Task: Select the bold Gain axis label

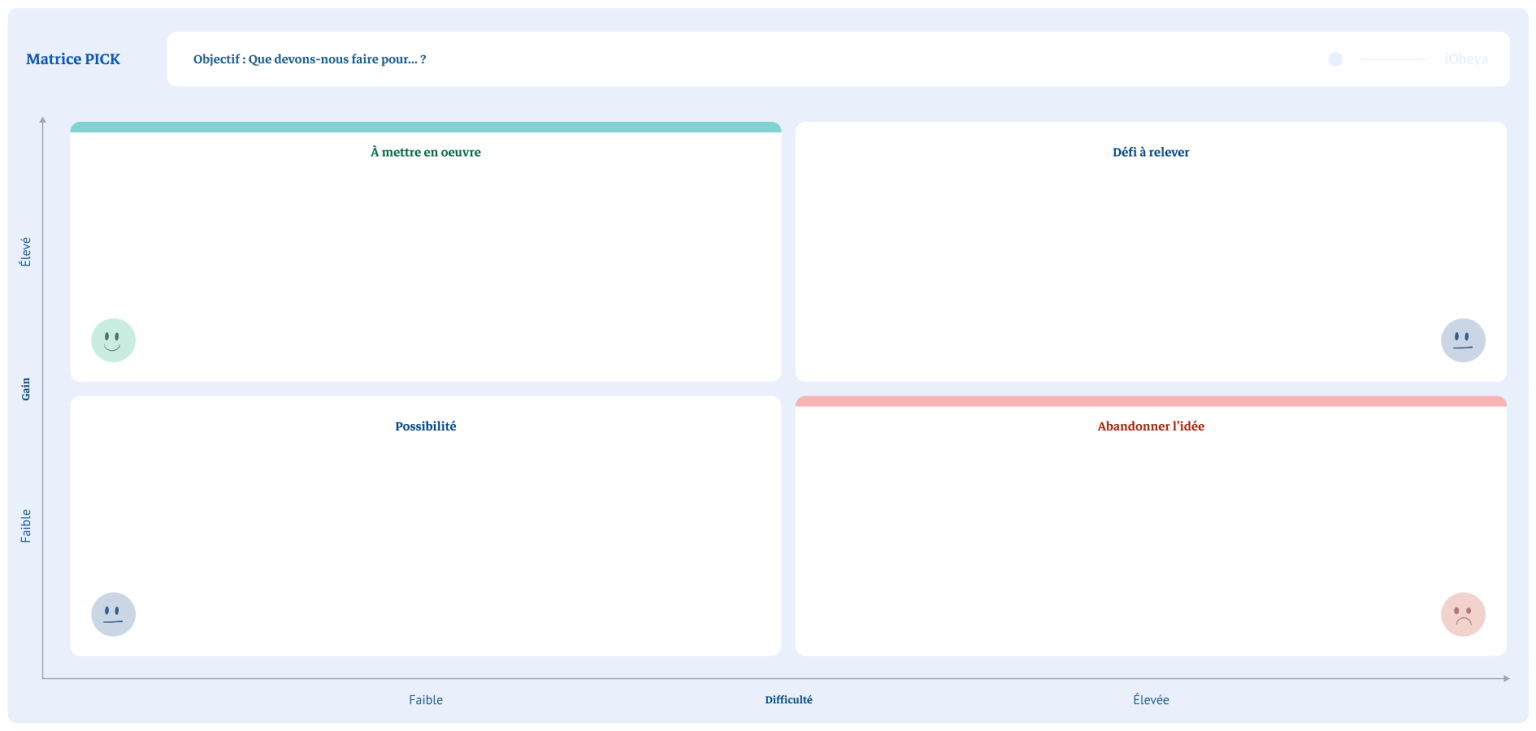Action: [x=26, y=389]
